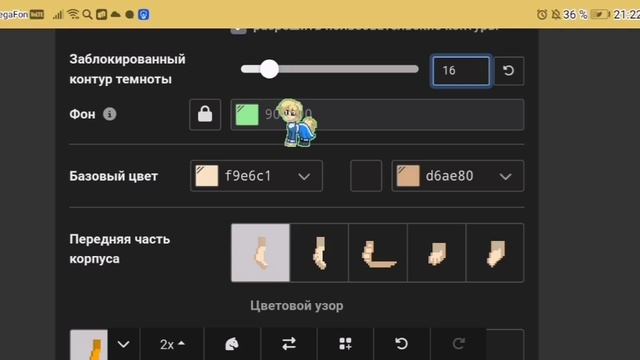Viewport: 640px width, 360px height.
Task: Tap the alarm clock icon in status bar
Action: [542, 15]
